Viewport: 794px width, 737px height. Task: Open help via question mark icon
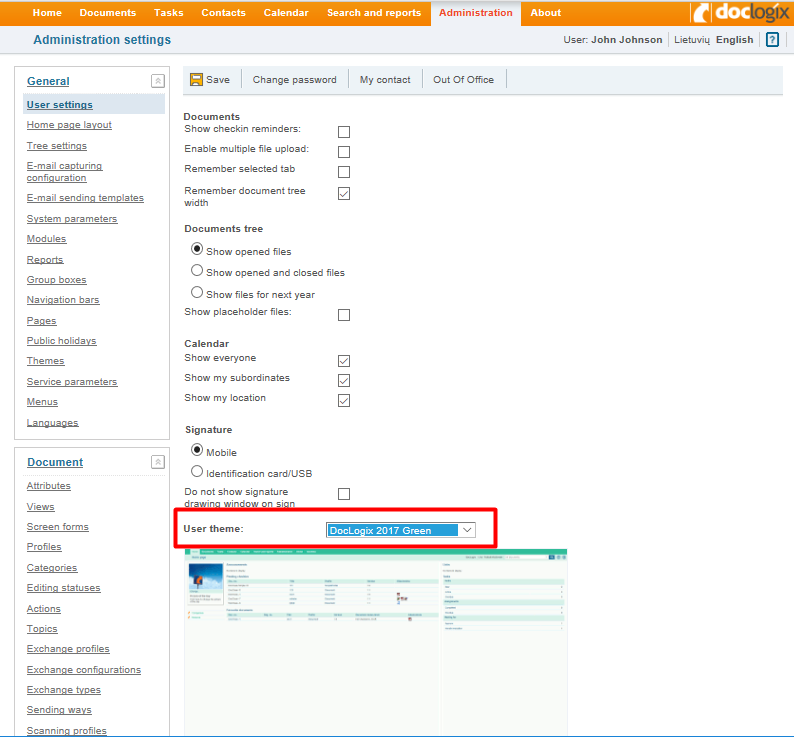coord(772,40)
